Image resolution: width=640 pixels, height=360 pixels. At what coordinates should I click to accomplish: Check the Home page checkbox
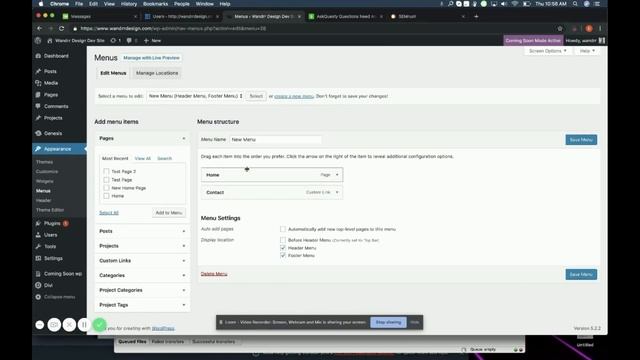106,196
